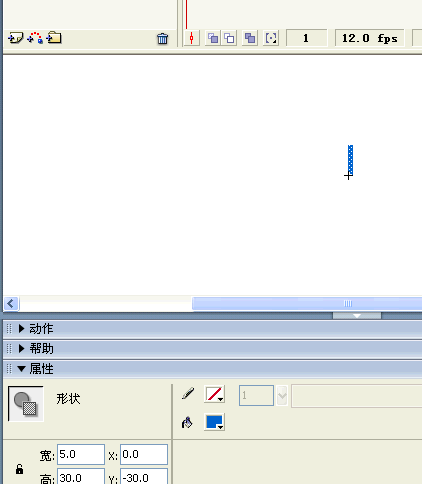The width and height of the screenshot is (422, 484).
Task: Click the lock aspect ratio padlock icon
Action: point(19,469)
